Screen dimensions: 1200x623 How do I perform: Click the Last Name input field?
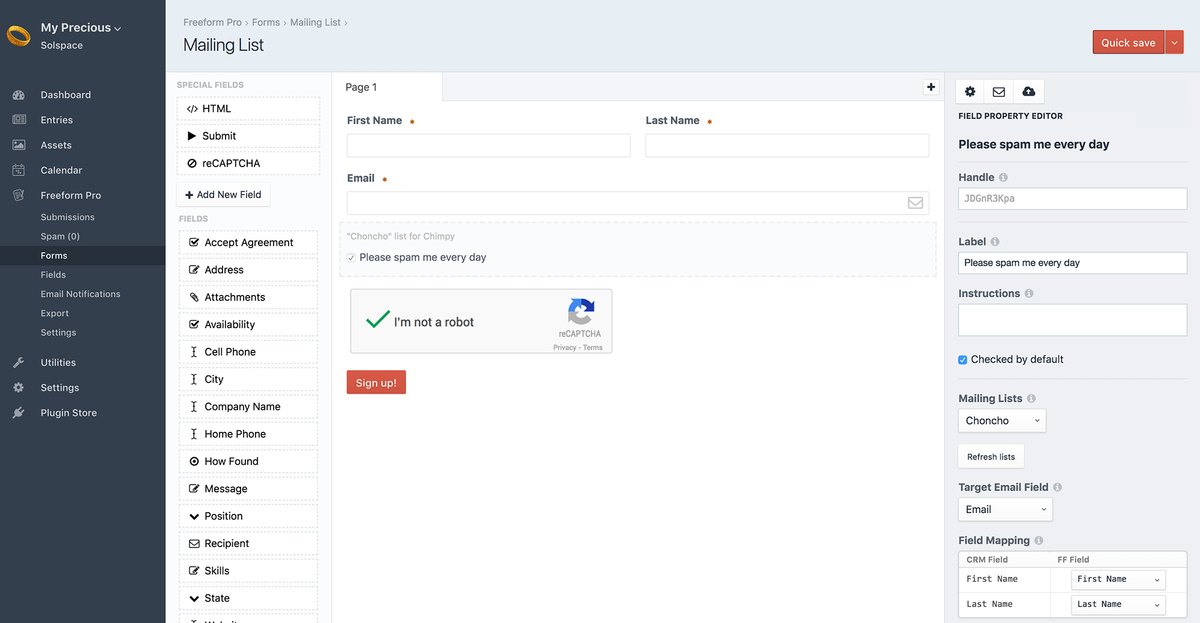787,146
